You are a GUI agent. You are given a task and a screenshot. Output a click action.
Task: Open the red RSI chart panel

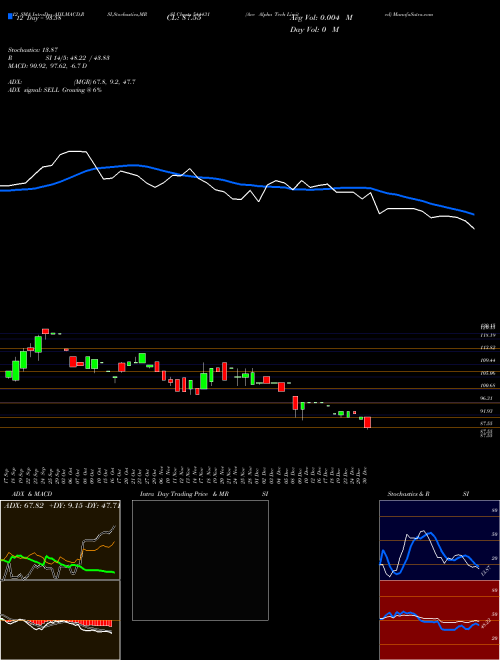439,620
